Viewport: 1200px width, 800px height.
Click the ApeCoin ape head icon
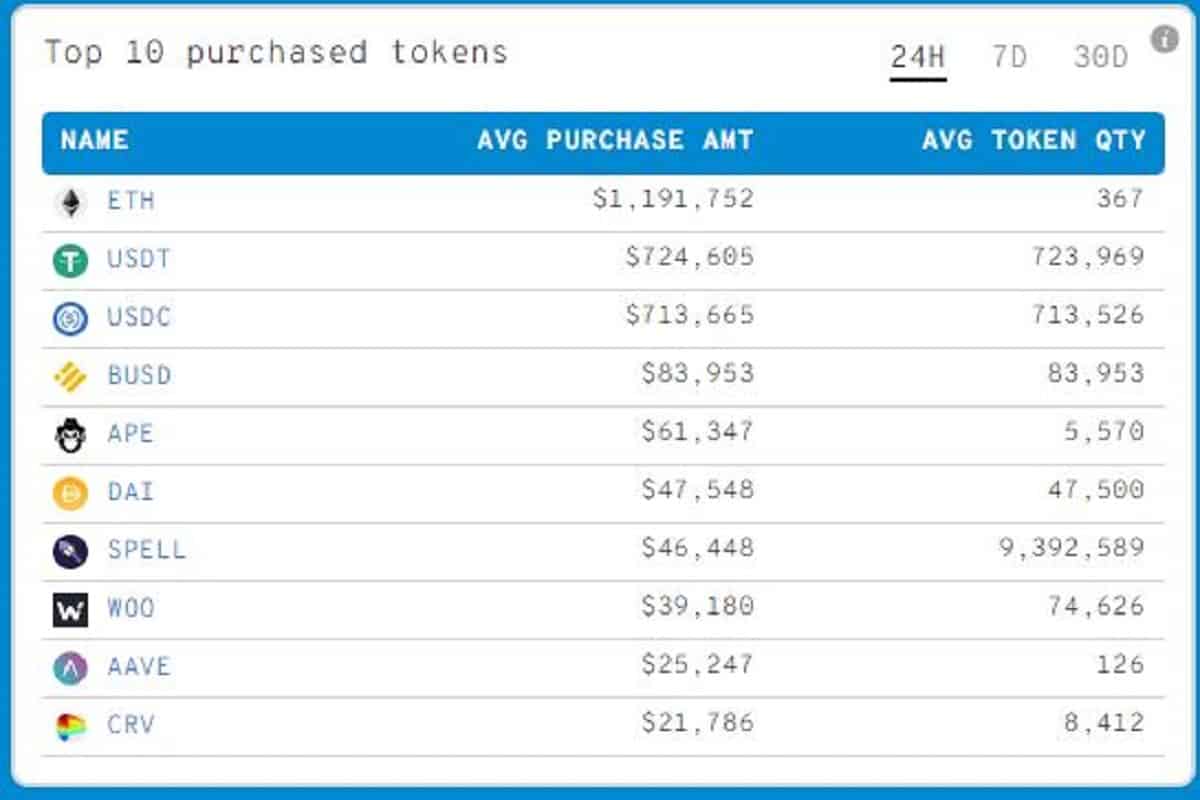(x=70, y=435)
